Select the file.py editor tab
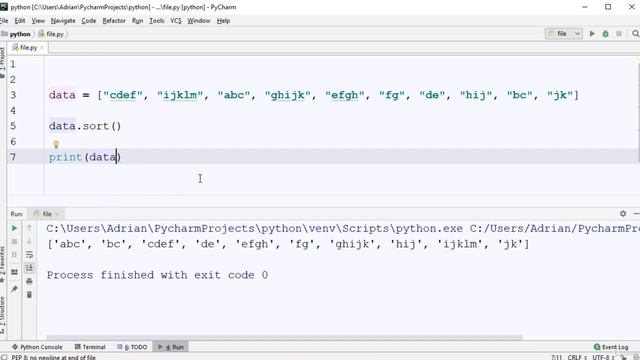640x360 pixels. click(x=27, y=48)
